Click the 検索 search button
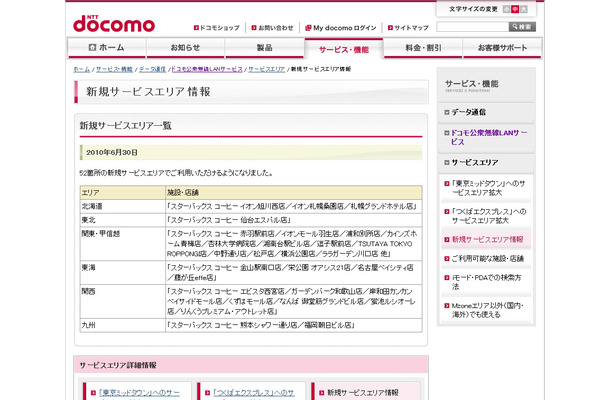The image size is (610, 400). (522, 27)
